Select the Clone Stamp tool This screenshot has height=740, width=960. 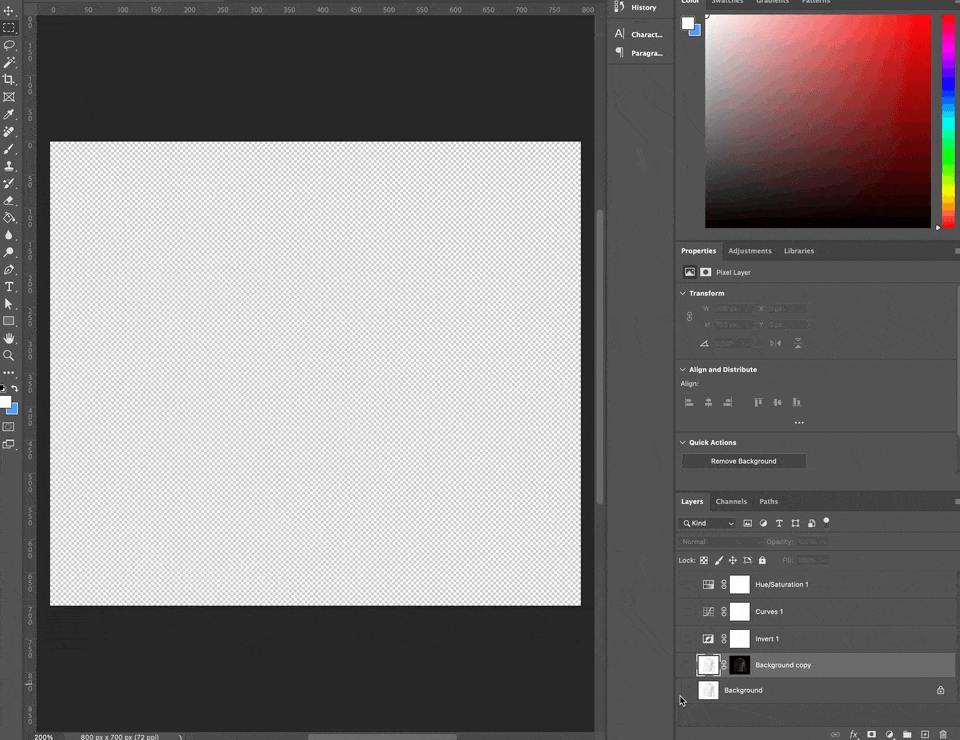[x=9, y=166]
